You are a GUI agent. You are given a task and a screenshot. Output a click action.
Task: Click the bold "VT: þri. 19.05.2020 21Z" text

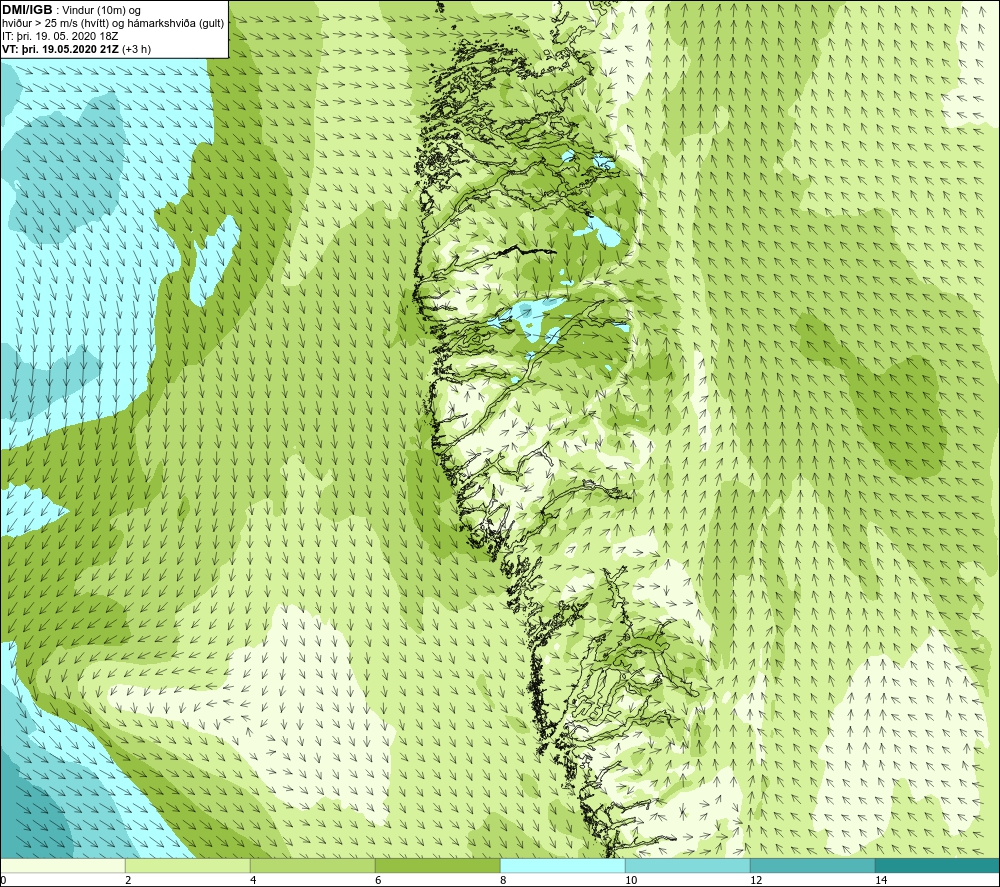point(60,49)
